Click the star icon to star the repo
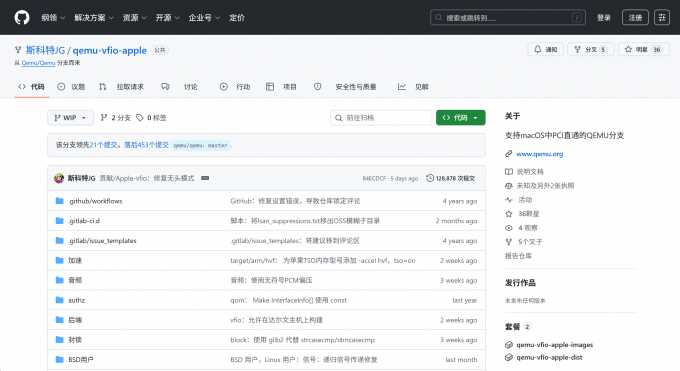 point(628,49)
